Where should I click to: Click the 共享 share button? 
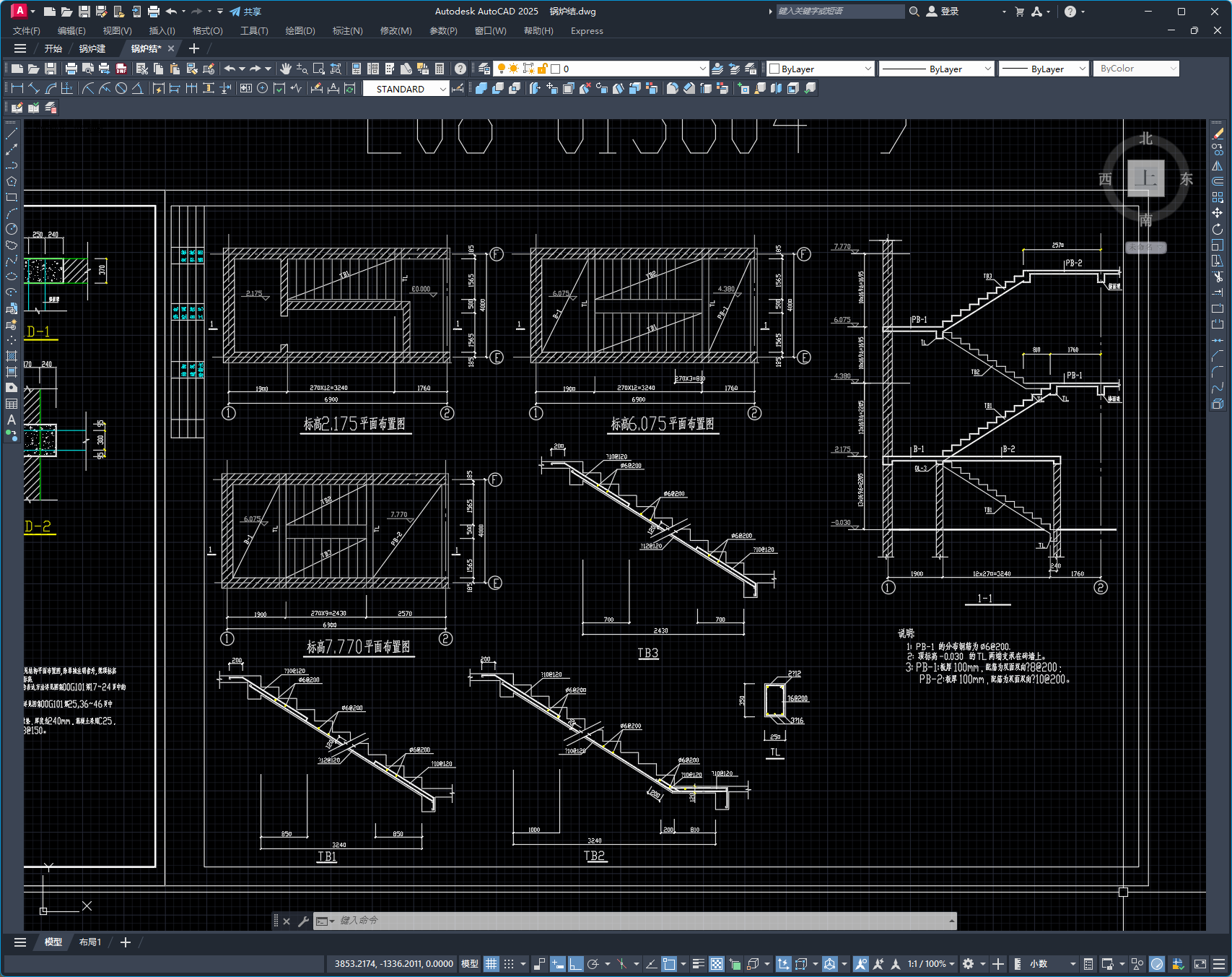(x=245, y=12)
